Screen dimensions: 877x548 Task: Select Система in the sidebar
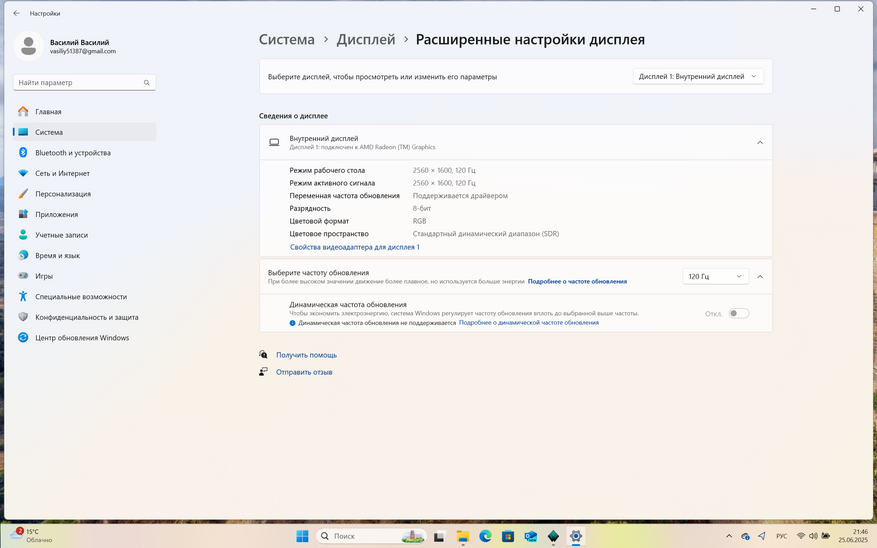coord(84,132)
